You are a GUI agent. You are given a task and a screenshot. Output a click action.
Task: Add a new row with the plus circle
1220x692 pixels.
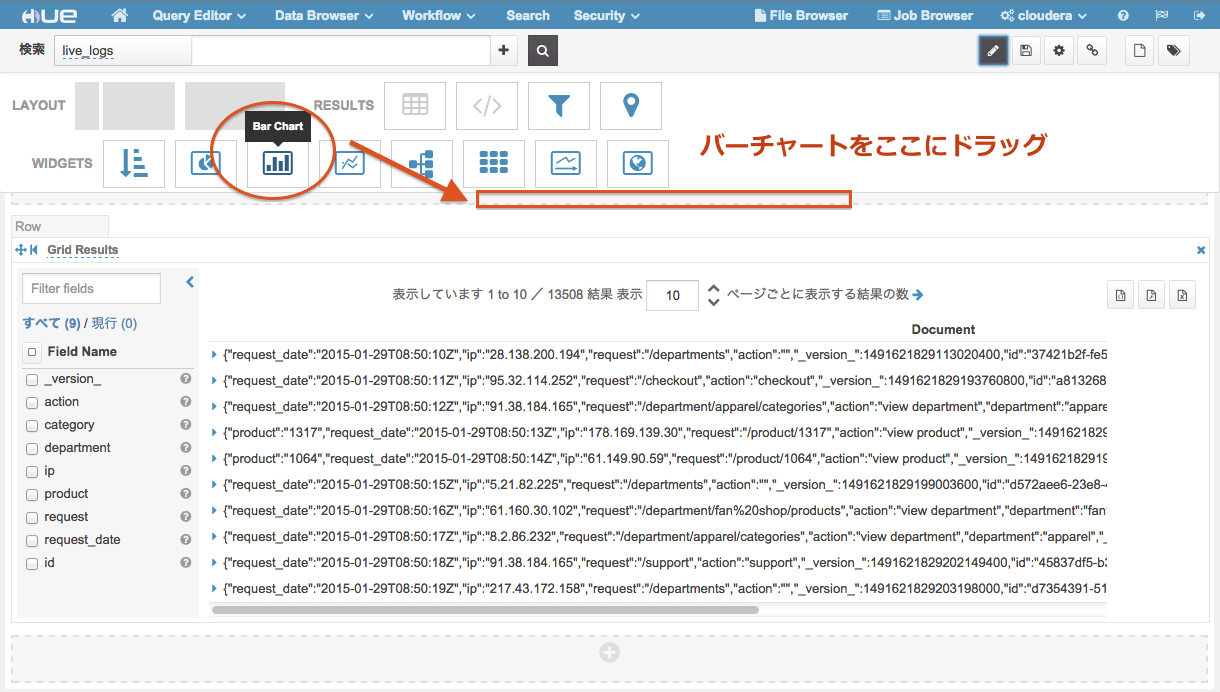coord(609,653)
